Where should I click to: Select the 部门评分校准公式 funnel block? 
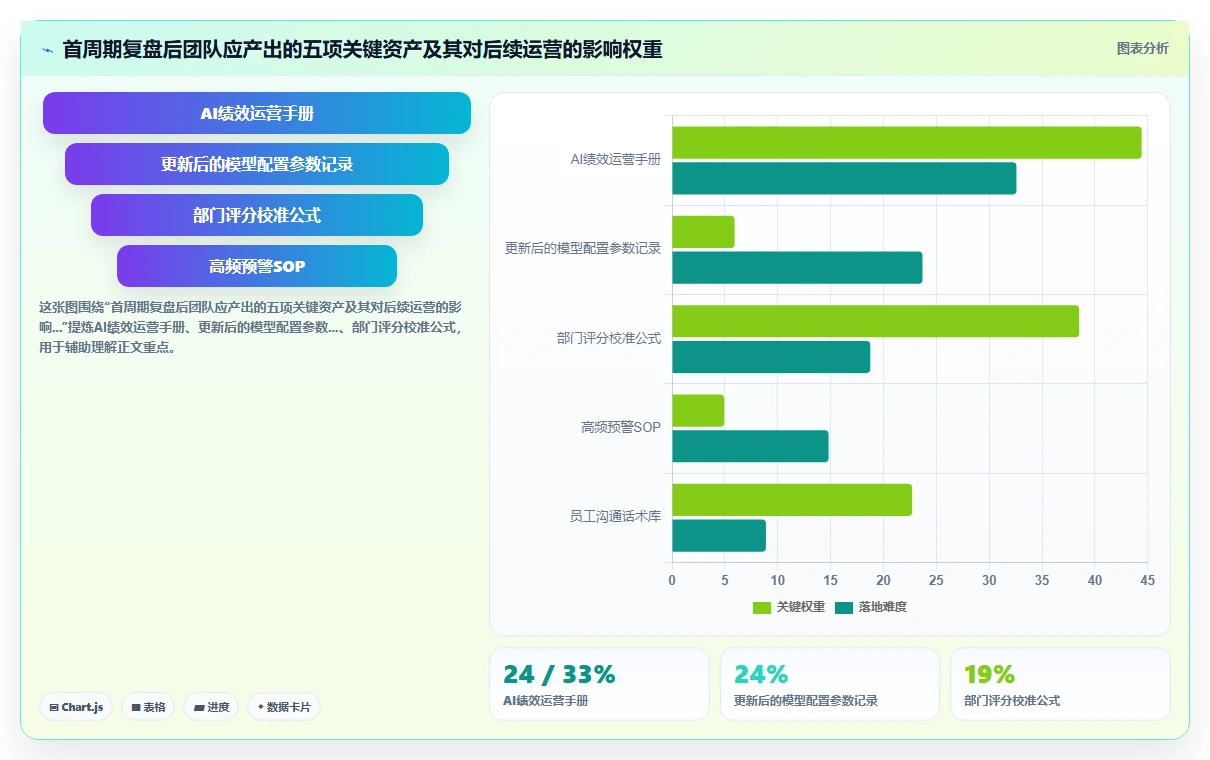tap(257, 215)
